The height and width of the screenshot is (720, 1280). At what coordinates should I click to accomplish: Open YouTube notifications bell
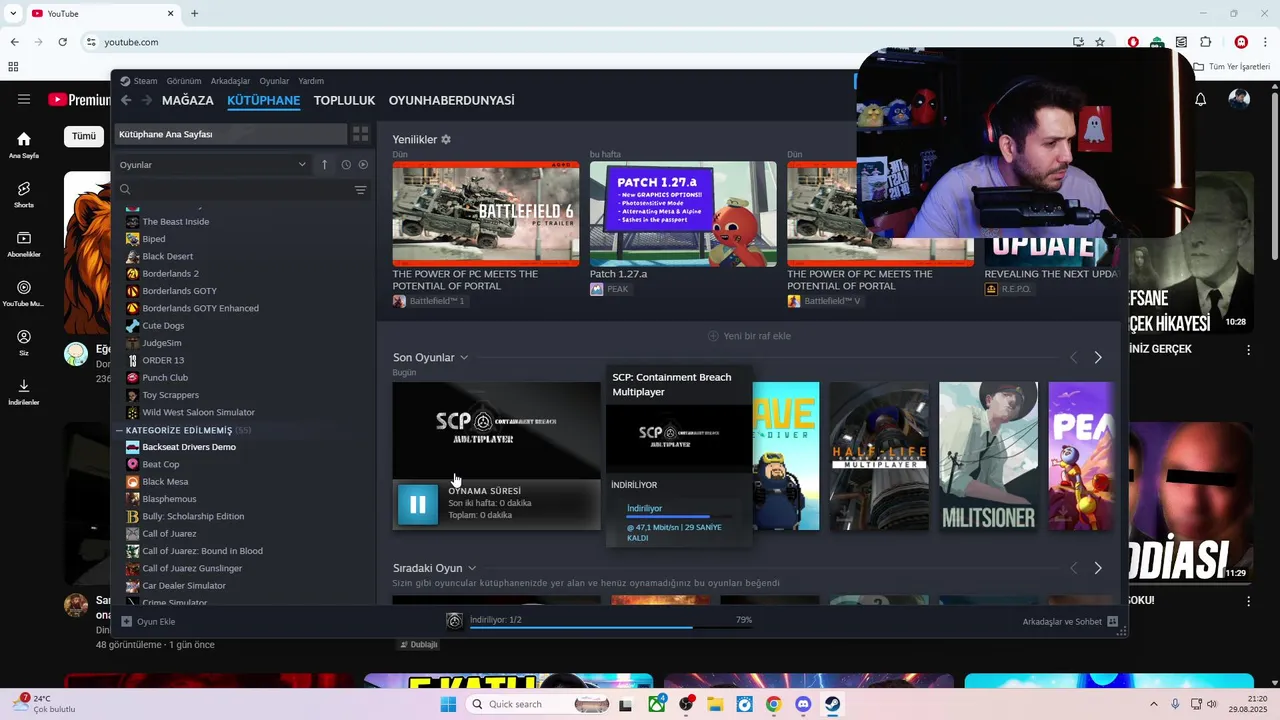(1201, 99)
